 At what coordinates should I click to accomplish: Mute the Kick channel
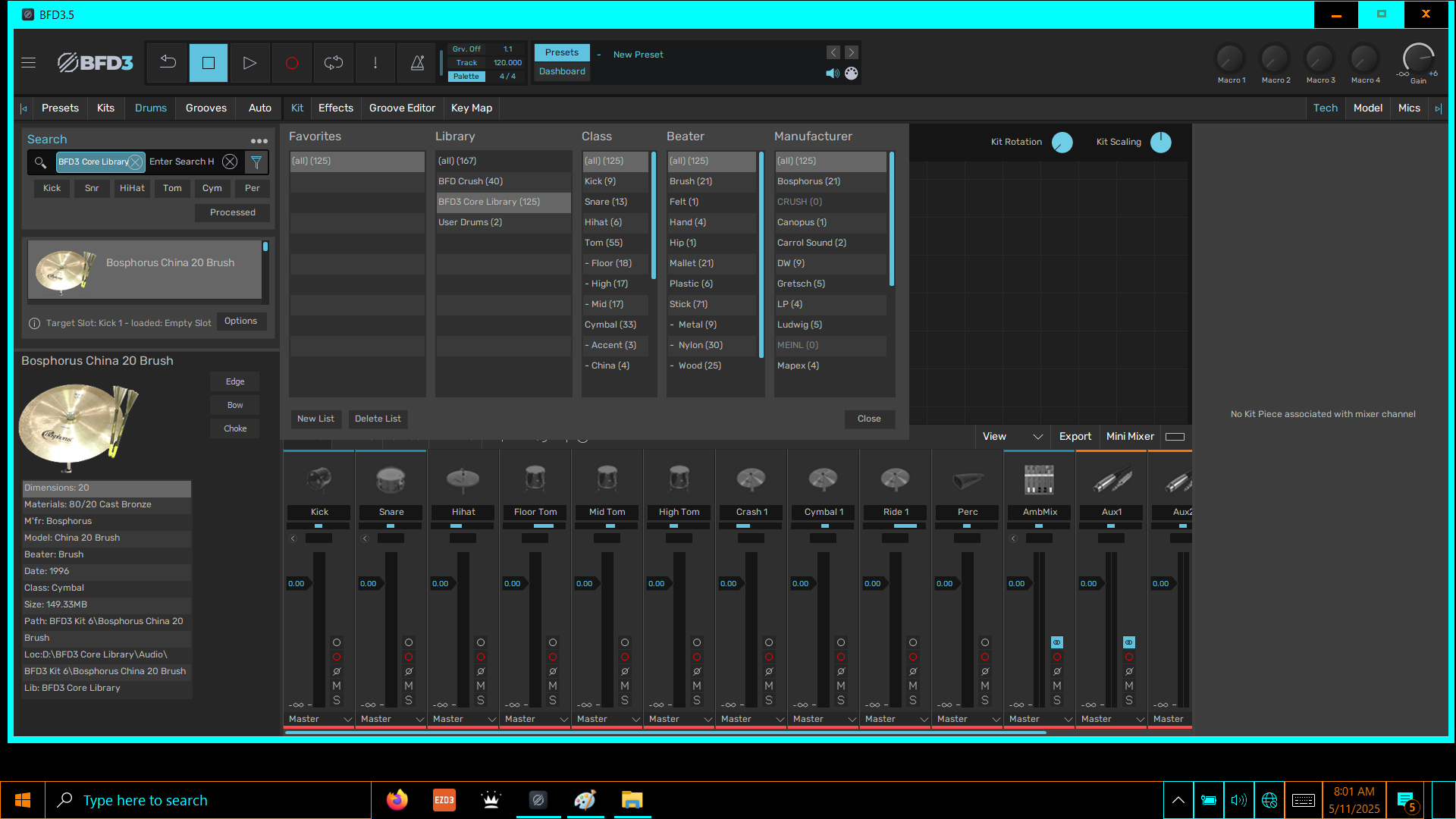tap(337, 686)
